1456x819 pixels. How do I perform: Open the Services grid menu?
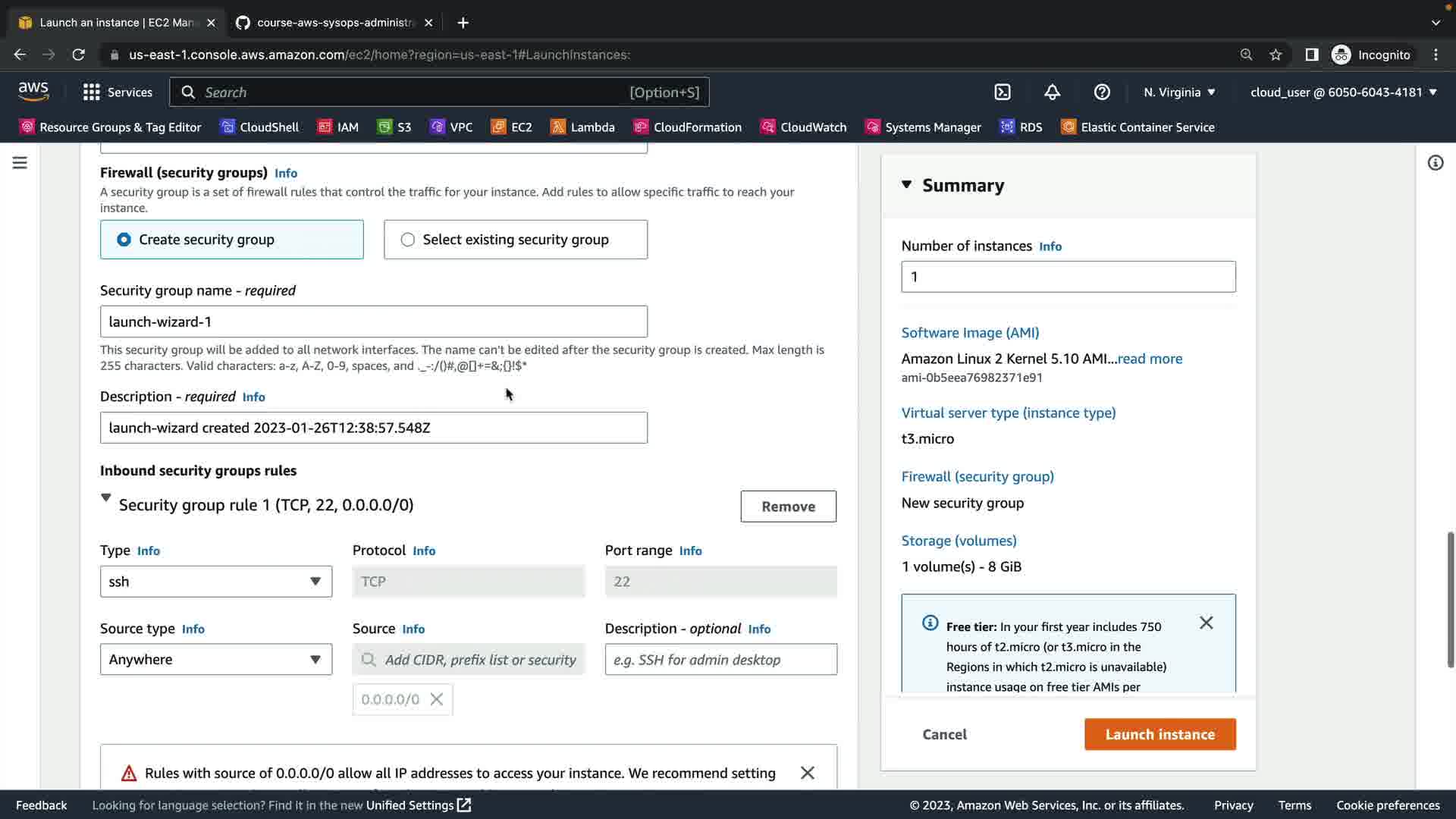118,92
